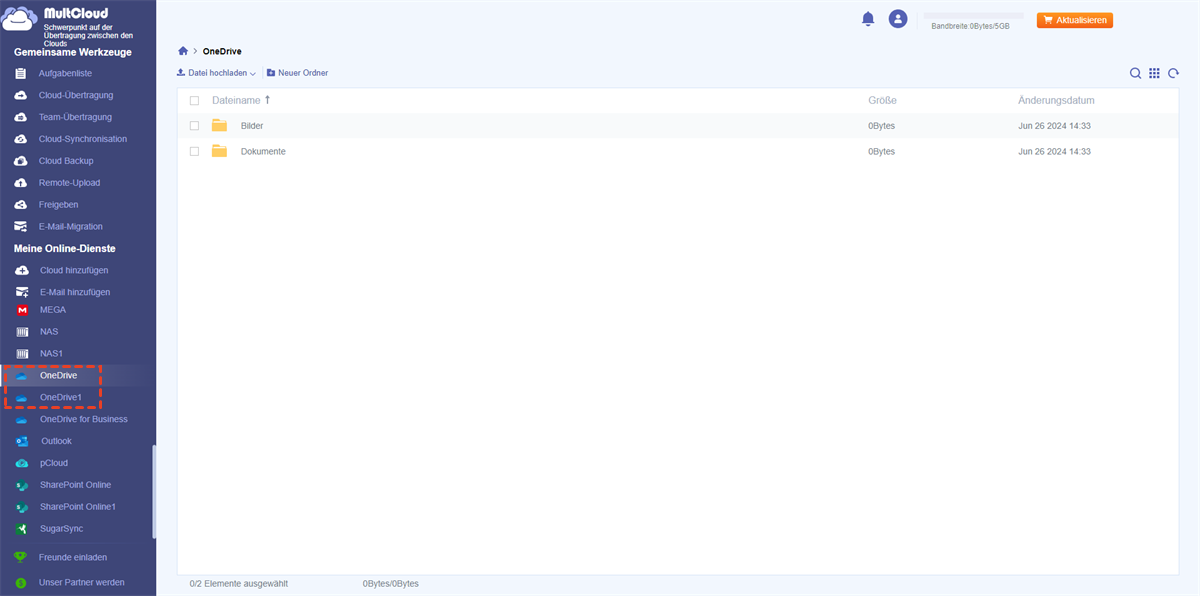
Task: Check the Dokumente folder checkbox
Action: pos(194,152)
